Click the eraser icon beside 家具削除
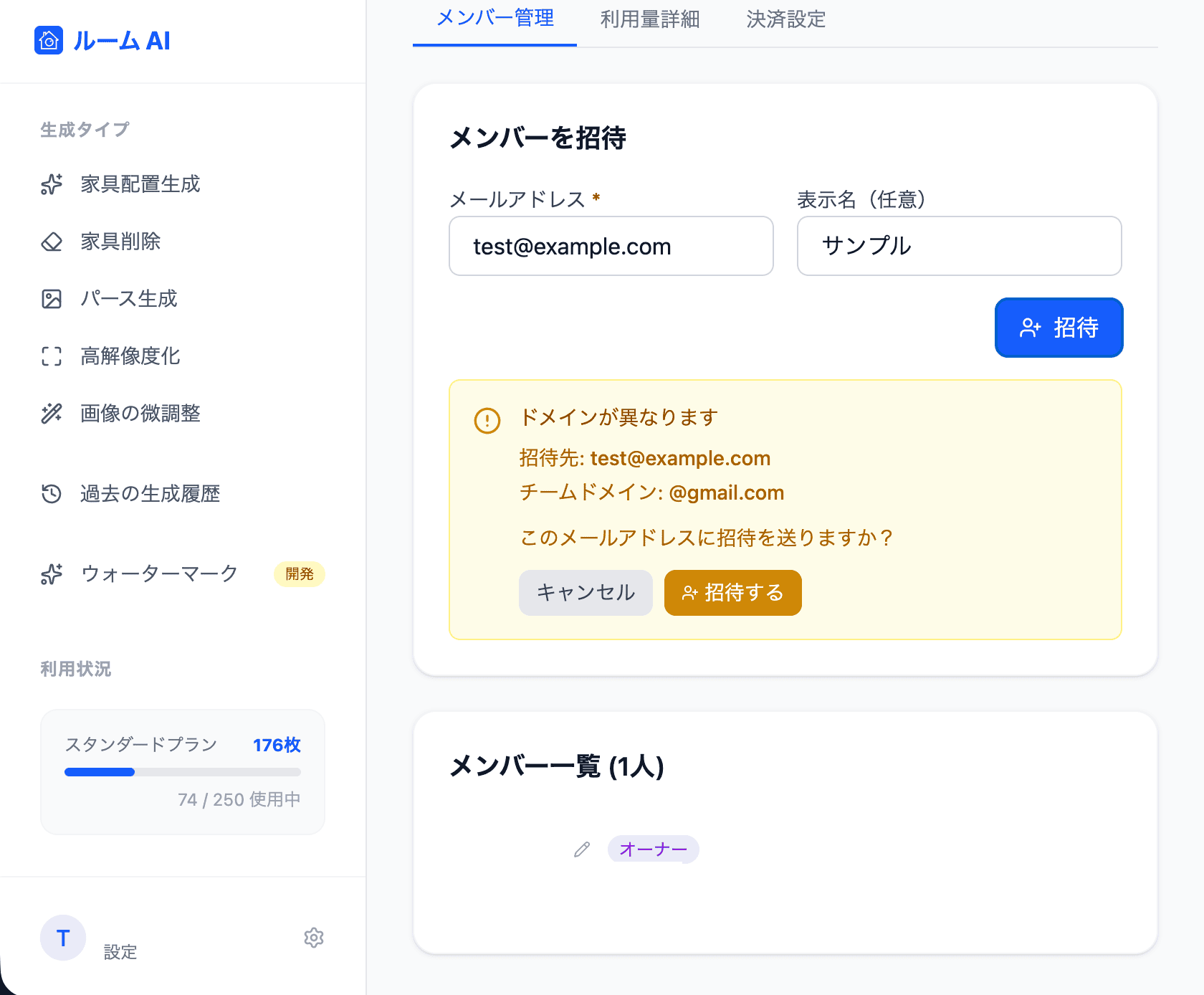The width and height of the screenshot is (1204, 995). (52, 242)
